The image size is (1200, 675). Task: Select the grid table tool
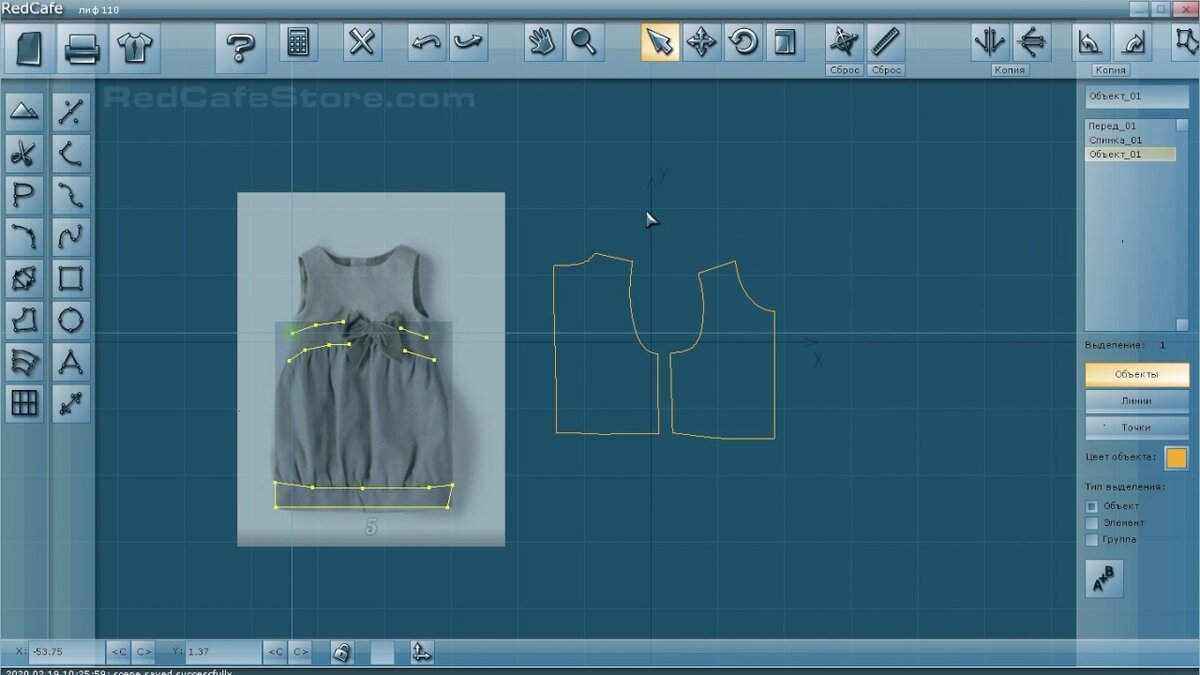25,403
